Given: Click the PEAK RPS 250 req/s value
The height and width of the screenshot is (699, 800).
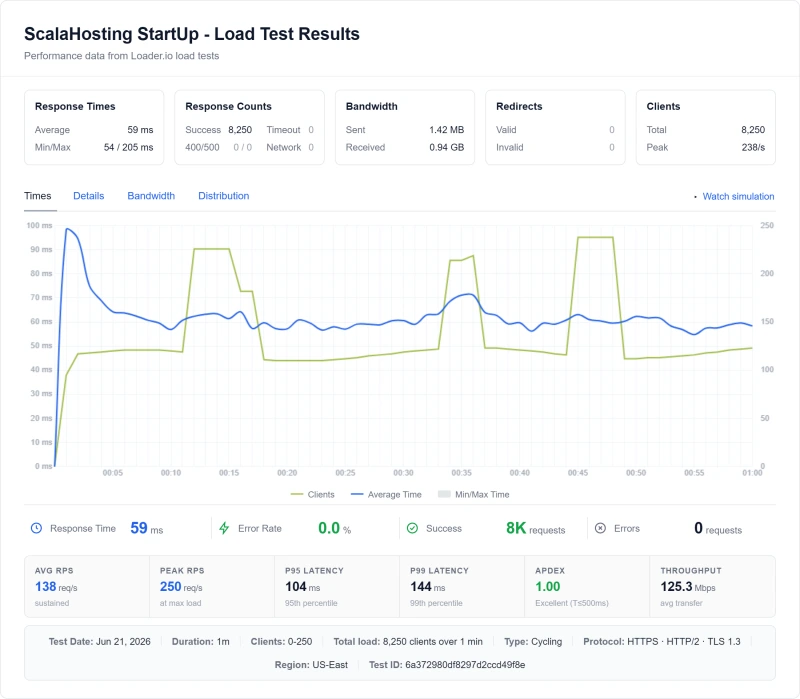Looking at the screenshot, I should (x=181, y=587).
